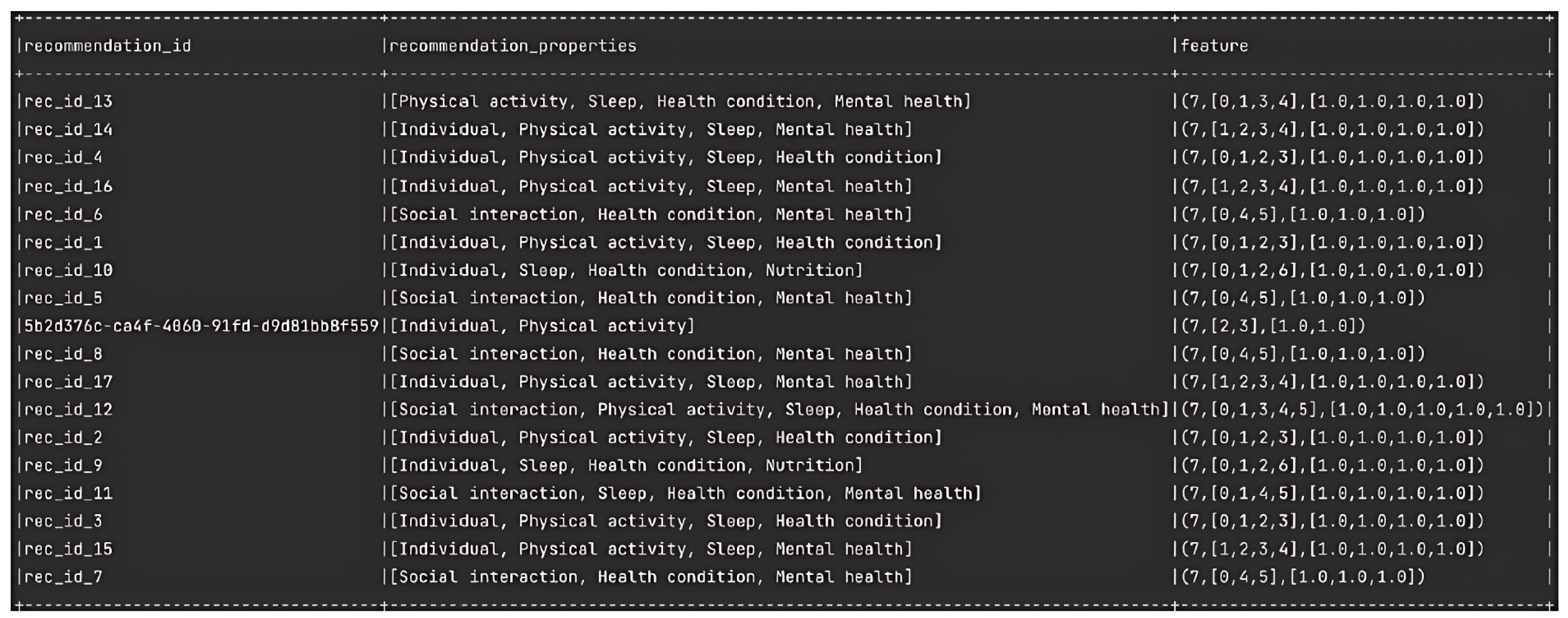This screenshot has height=618, width=1568.
Task: Click the rec_id_4 row identifier
Action: (x=63, y=157)
